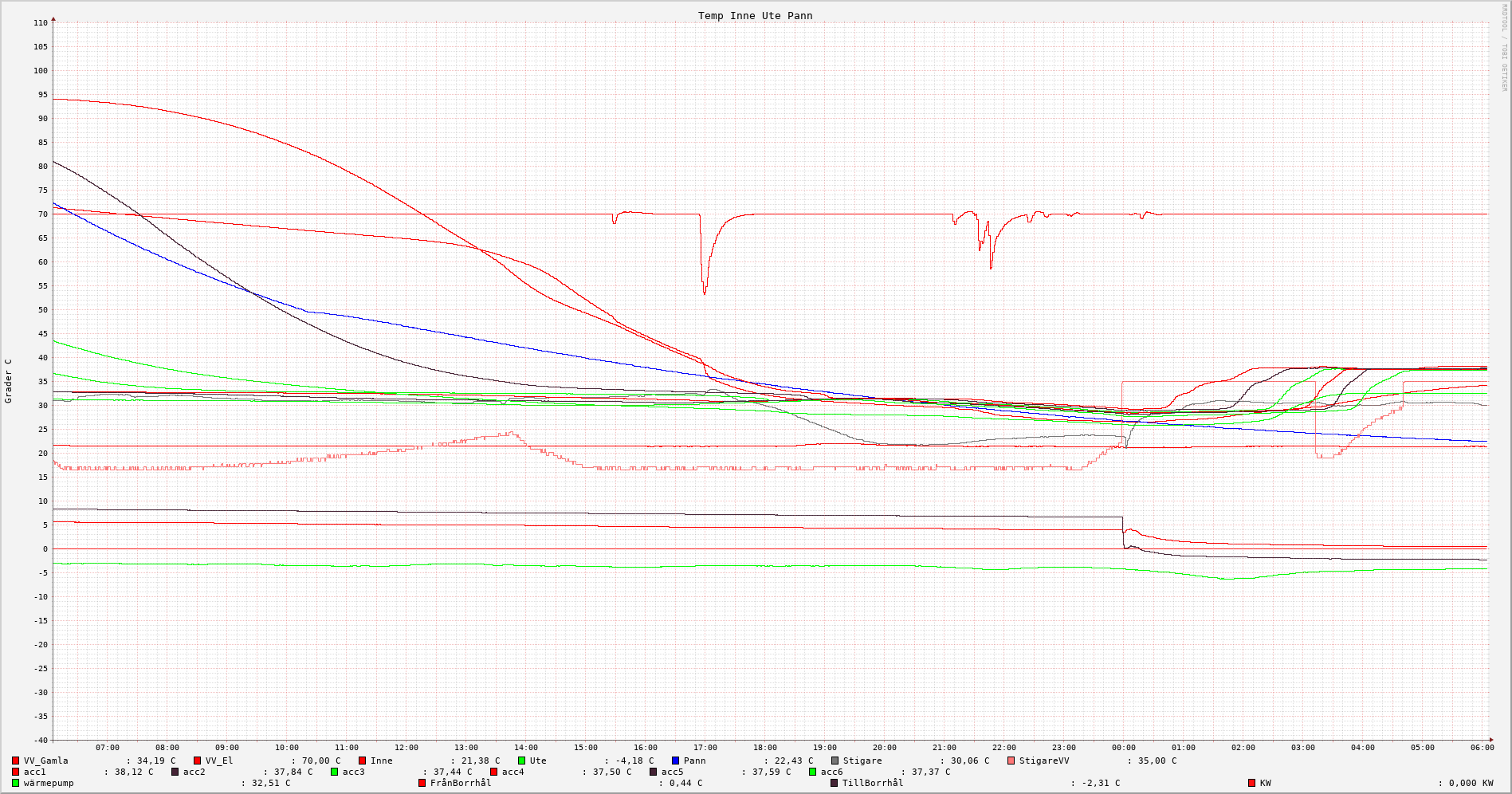
Task: Click the VV_Gamla red legend swatch
Action: pos(15,761)
